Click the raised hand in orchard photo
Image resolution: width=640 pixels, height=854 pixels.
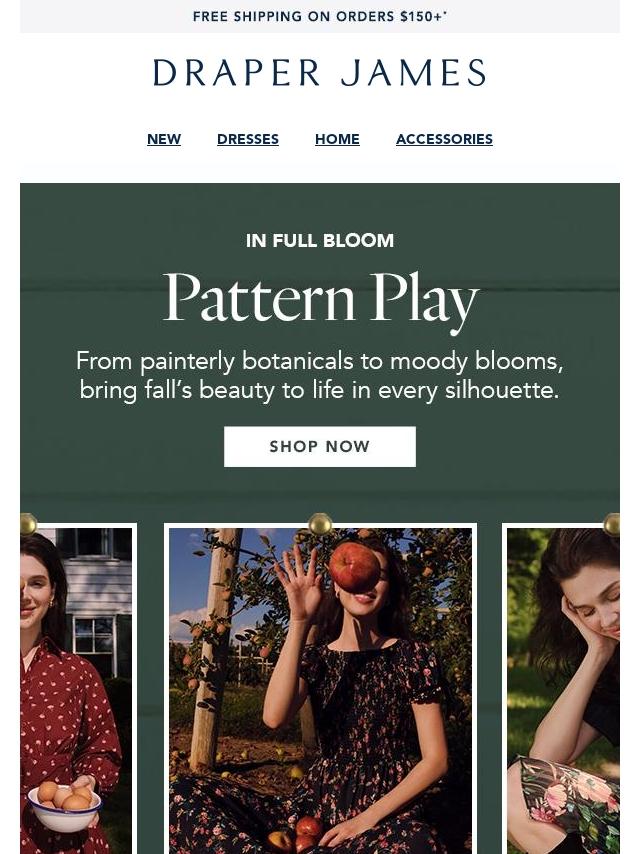pos(298,581)
